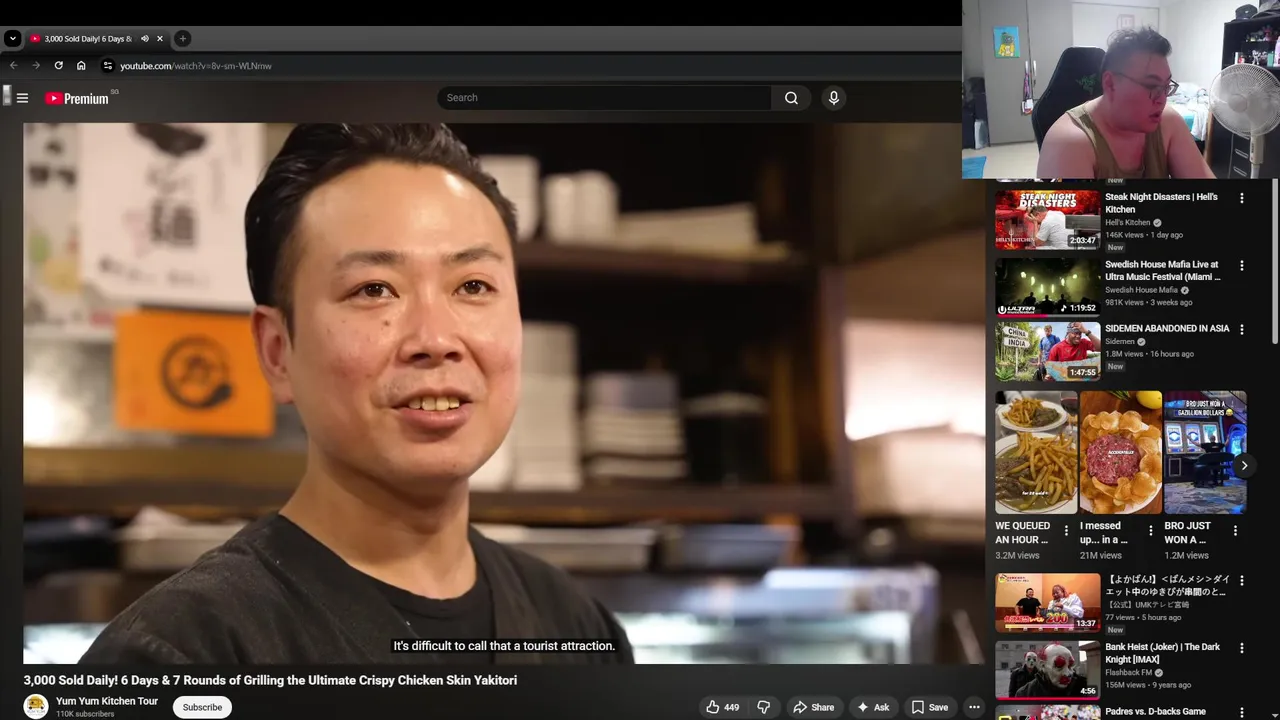1280x720 pixels.
Task: Save video to a playlist
Action: click(x=929, y=707)
